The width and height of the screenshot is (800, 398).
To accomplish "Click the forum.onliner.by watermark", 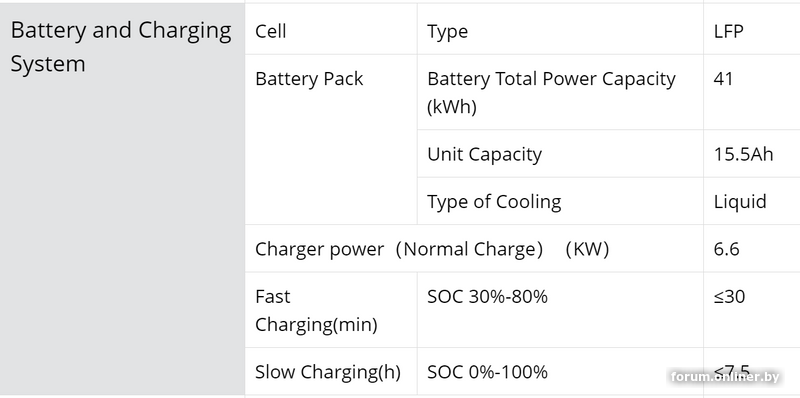I will [725, 377].
